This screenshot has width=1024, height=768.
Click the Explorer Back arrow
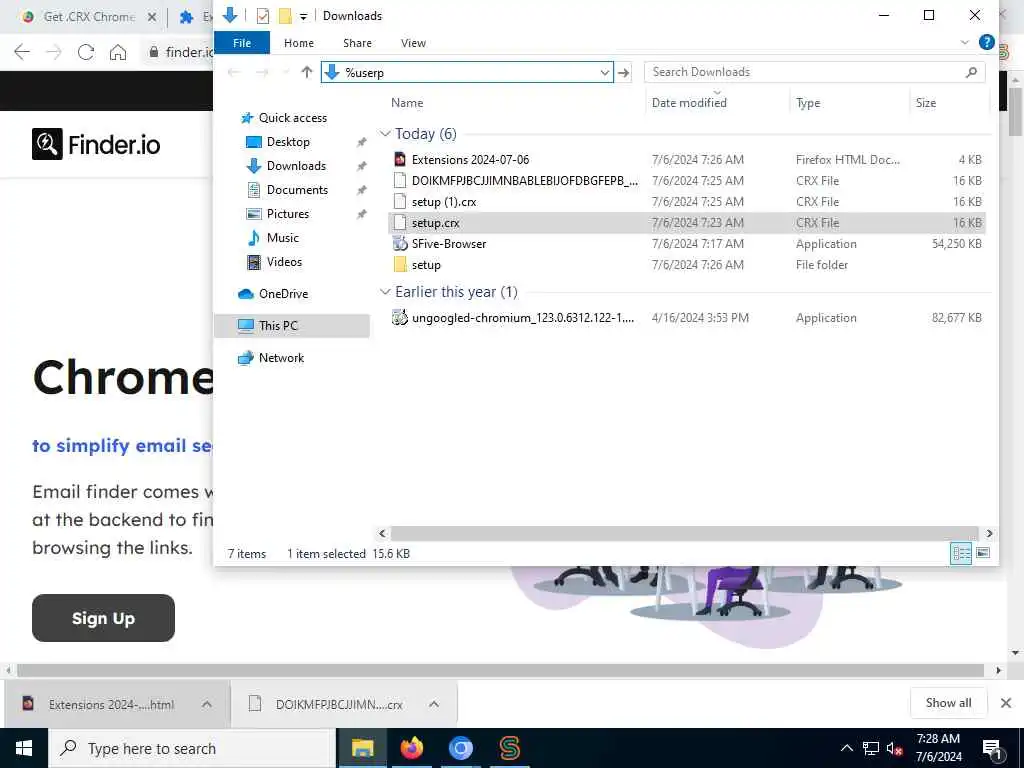pos(233,72)
